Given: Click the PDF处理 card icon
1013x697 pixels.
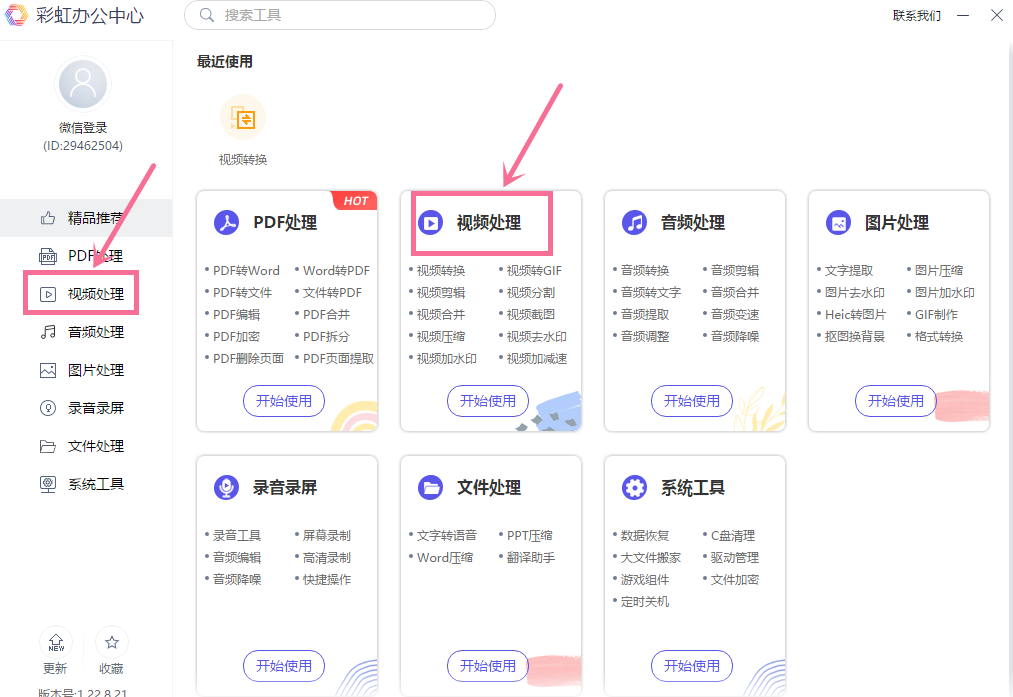Looking at the screenshot, I should [227, 222].
